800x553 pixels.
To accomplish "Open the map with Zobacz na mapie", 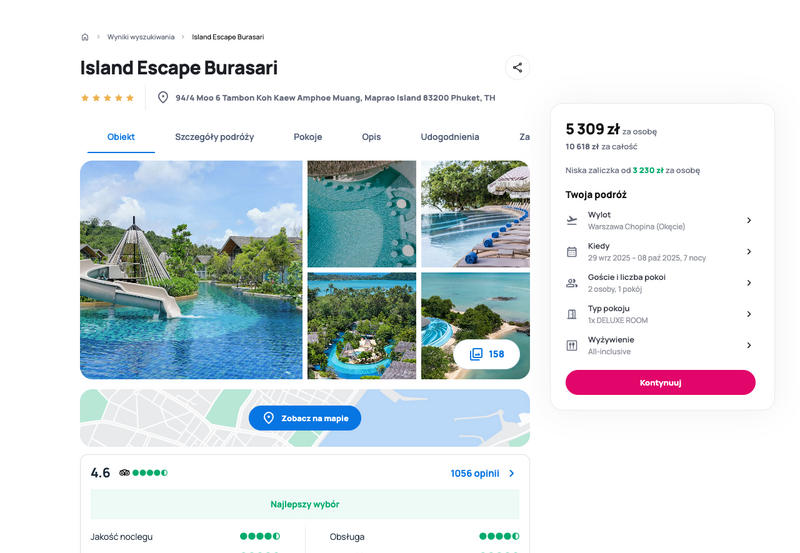I will click(x=305, y=418).
